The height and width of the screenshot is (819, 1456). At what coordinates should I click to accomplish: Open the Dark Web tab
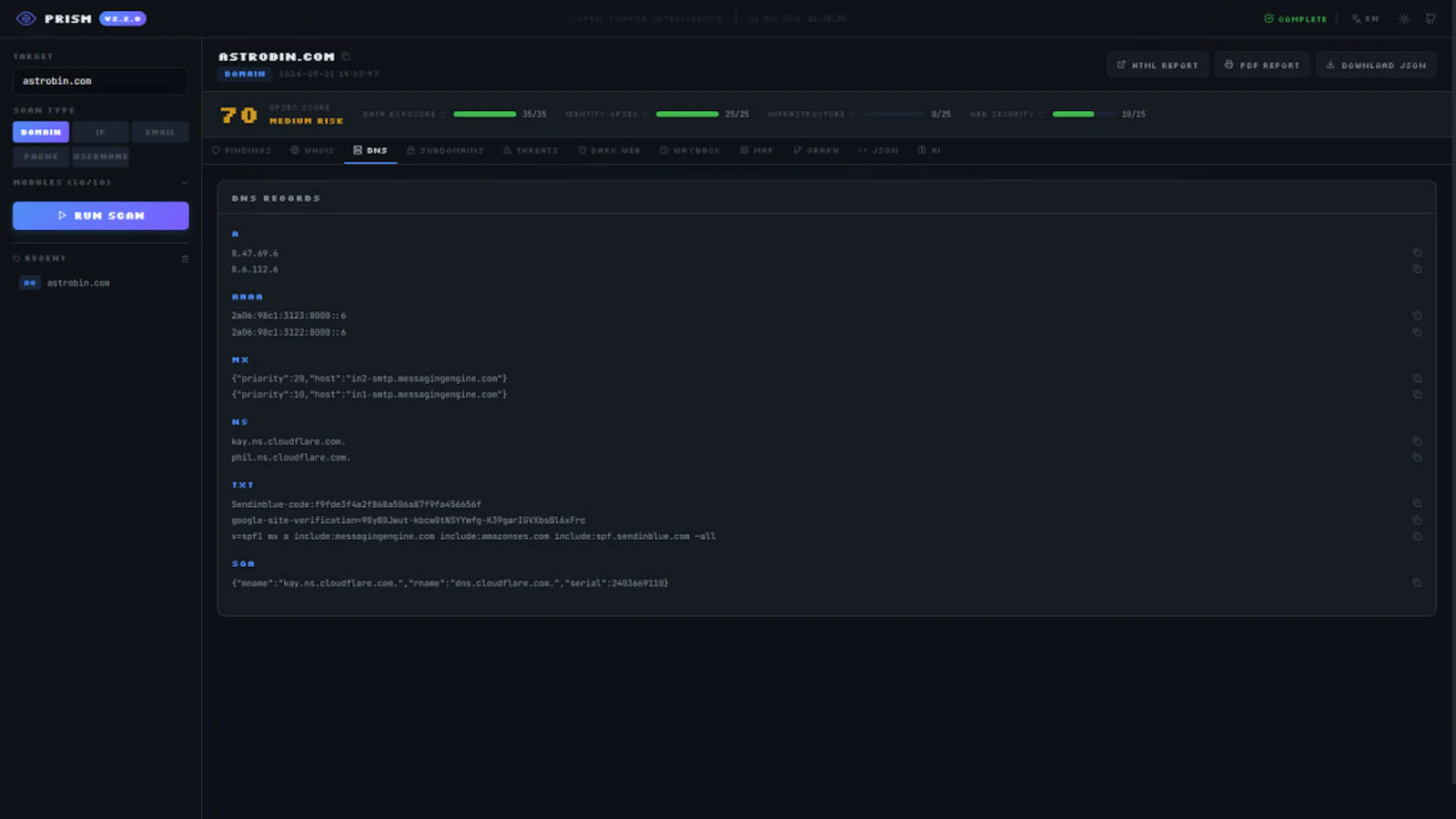[x=610, y=150]
